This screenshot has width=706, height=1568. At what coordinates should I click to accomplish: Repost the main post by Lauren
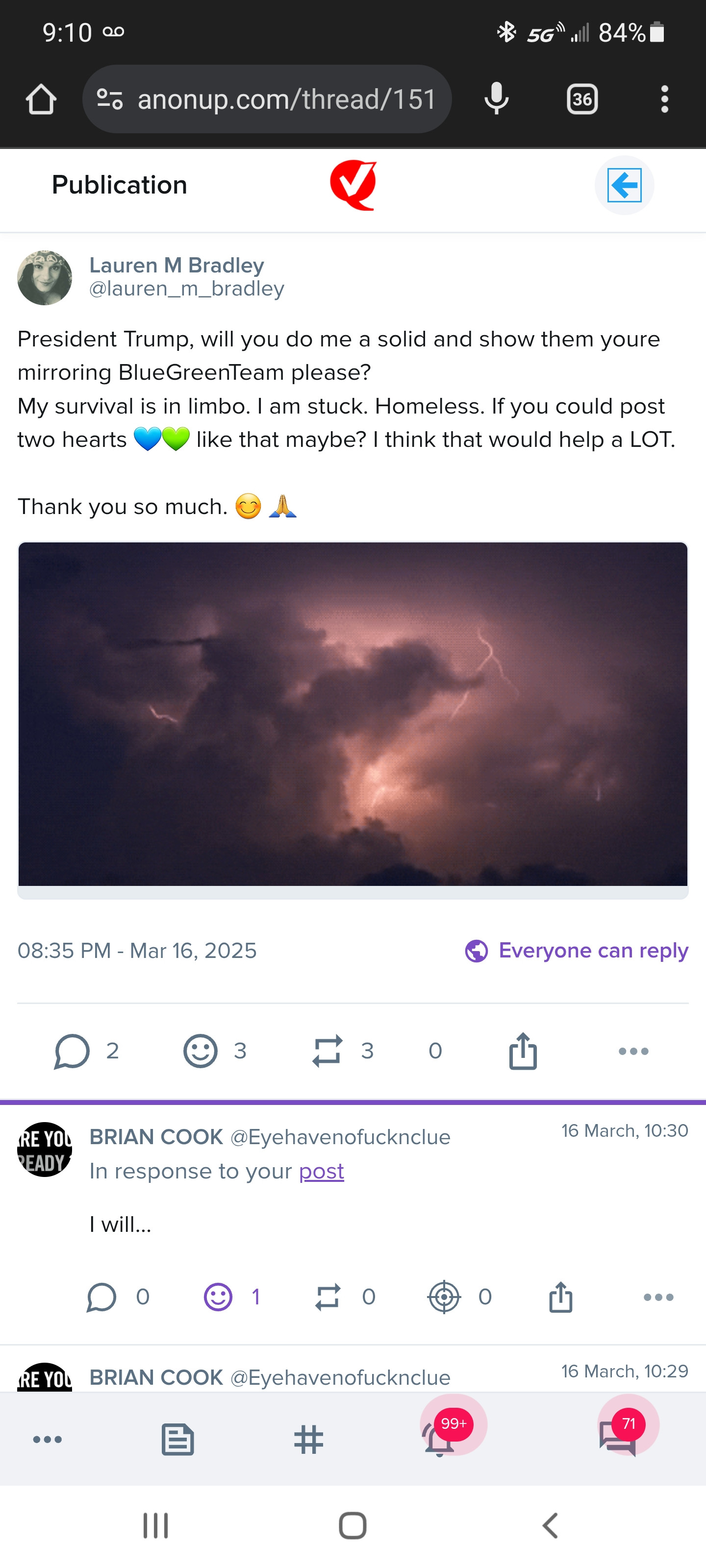[327, 1051]
